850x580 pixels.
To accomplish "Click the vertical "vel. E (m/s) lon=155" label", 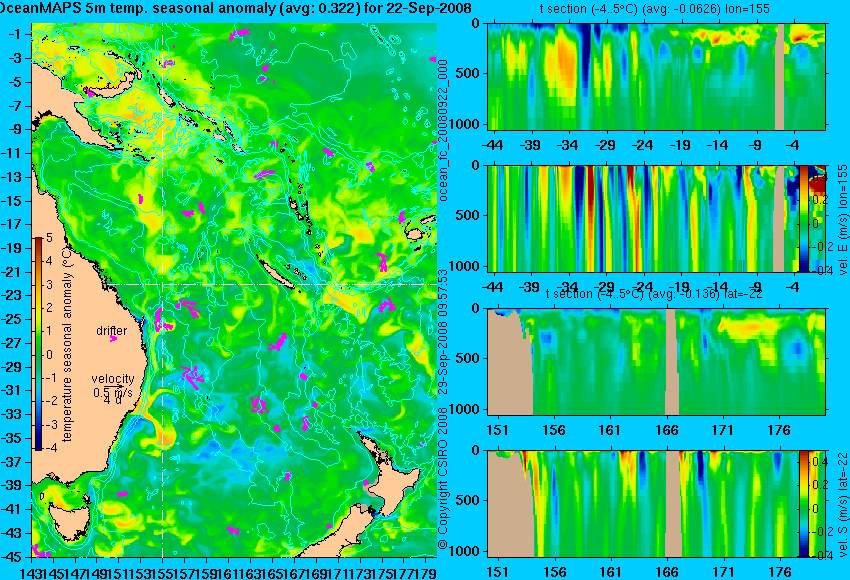I will 842,220.
